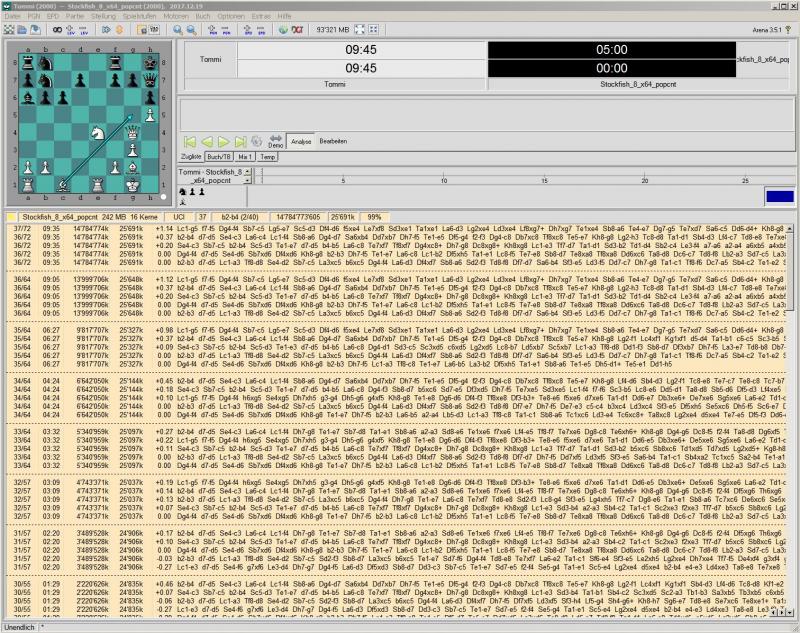Open the Stellung menu
Screen dimensions: 800x633
click(103, 17)
